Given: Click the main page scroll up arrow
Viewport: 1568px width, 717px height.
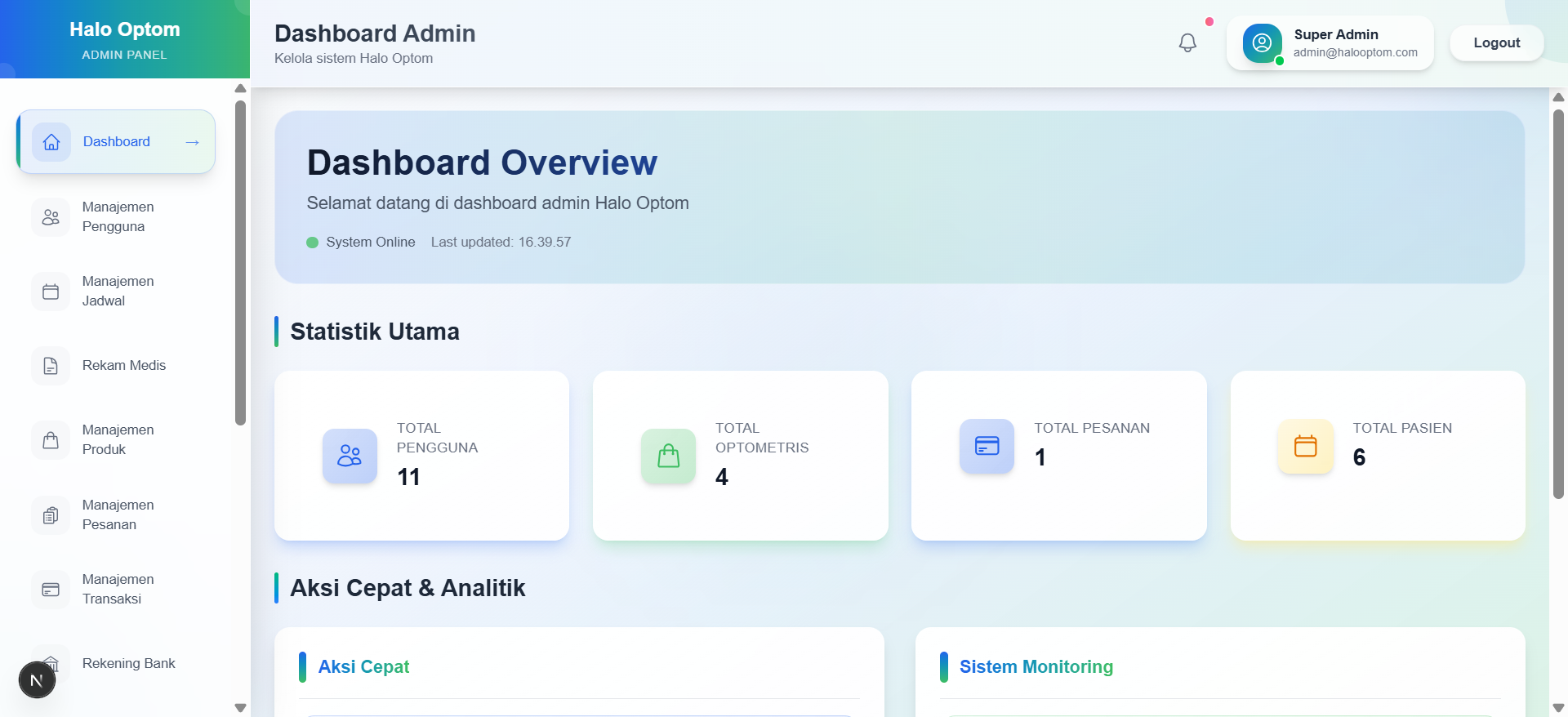Looking at the screenshot, I should coord(1558,97).
